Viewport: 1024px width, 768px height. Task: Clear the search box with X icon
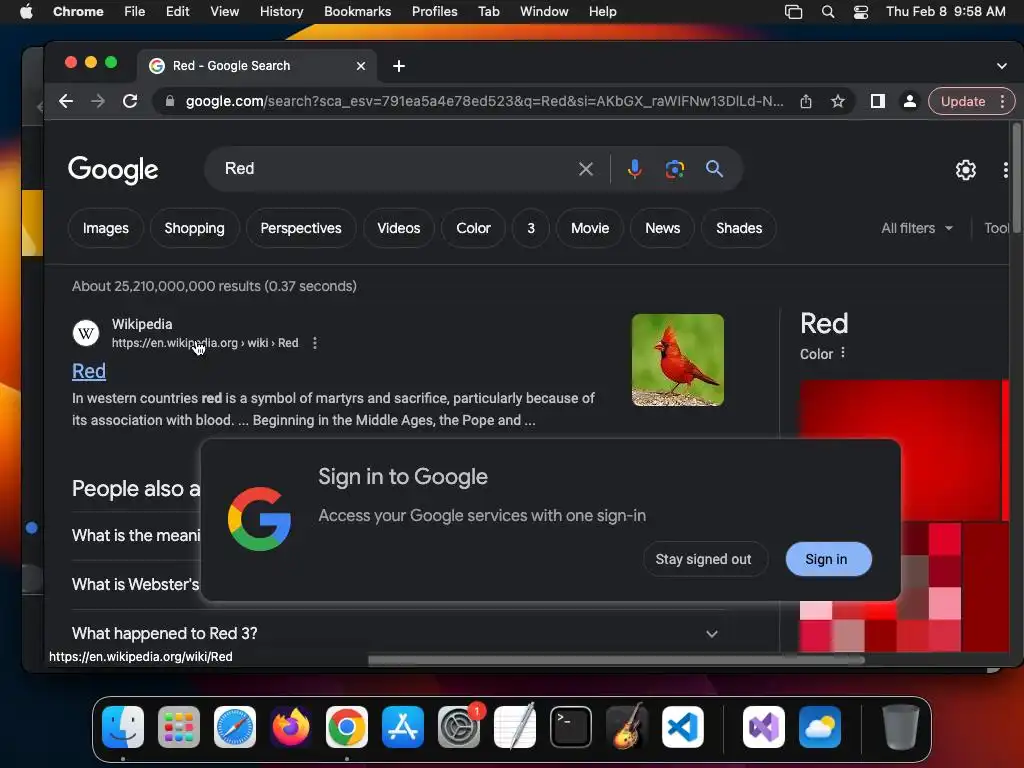pyautogui.click(x=586, y=169)
